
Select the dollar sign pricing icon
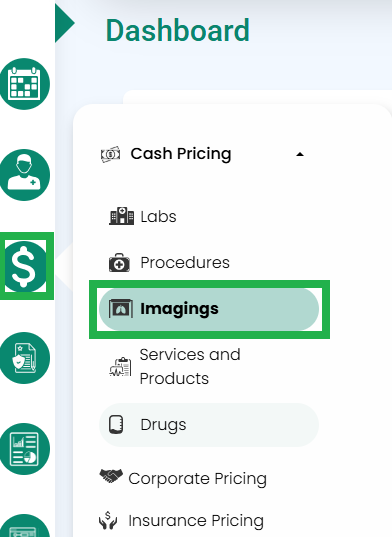25,266
